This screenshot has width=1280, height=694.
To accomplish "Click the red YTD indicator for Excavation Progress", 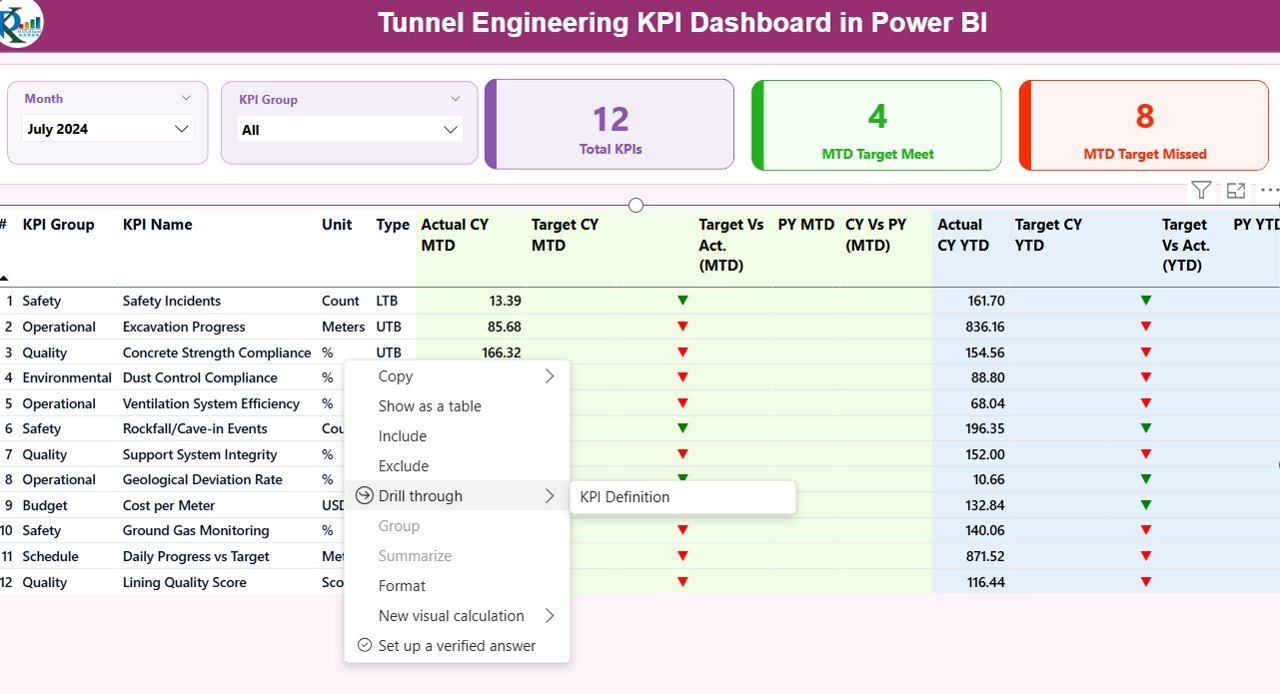I will click(1146, 326).
